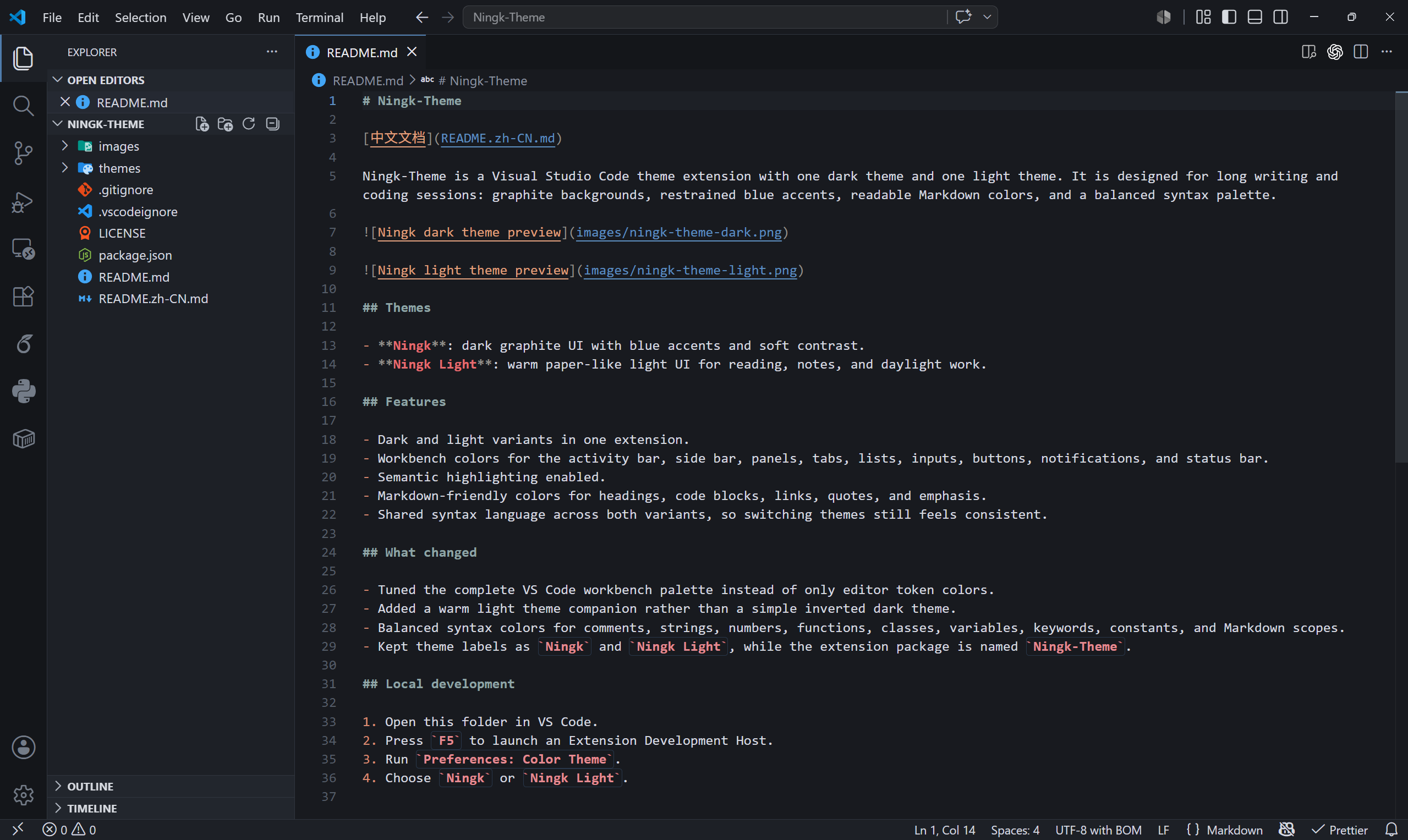Open the Python activity bar icon
Viewport: 1408px width, 840px height.
point(23,391)
